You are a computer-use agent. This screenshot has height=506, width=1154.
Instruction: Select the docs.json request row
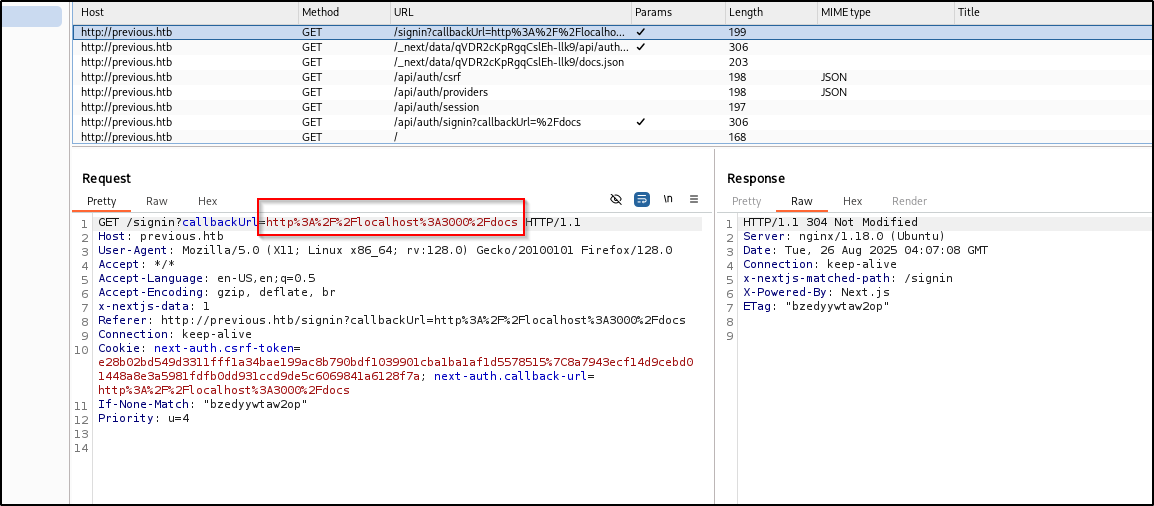(x=508, y=62)
